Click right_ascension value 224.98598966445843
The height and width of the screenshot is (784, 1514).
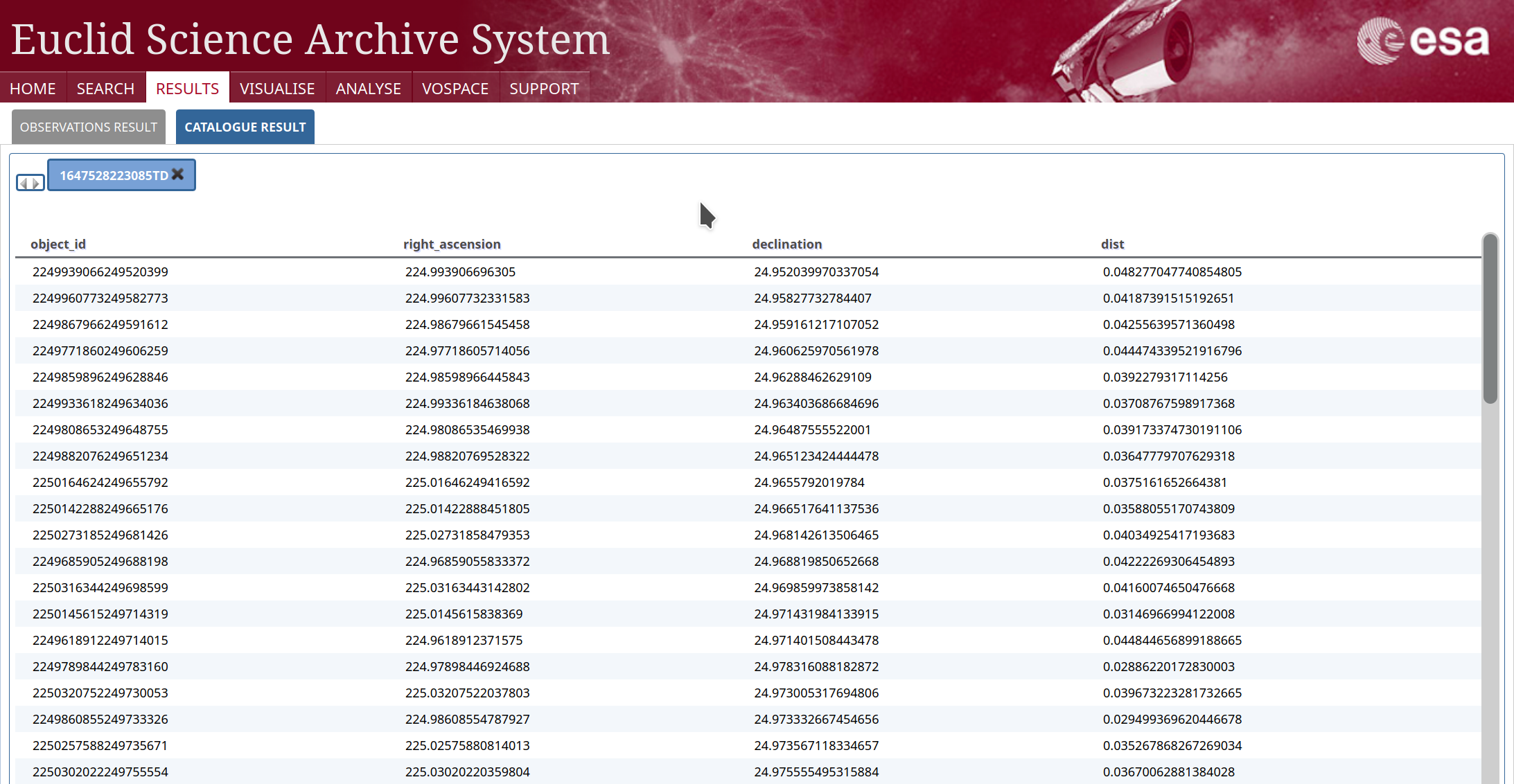468,377
